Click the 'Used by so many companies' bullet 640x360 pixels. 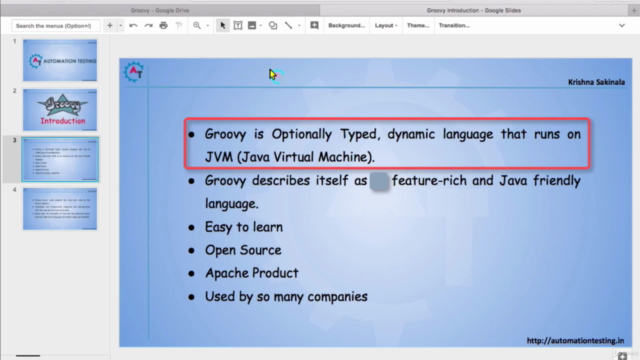286,297
